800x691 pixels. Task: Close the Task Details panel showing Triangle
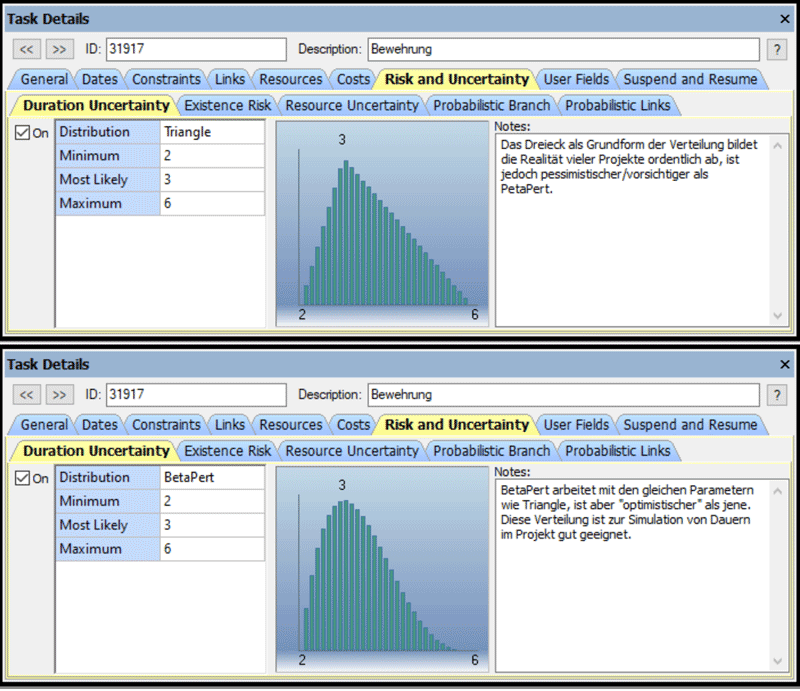784,19
